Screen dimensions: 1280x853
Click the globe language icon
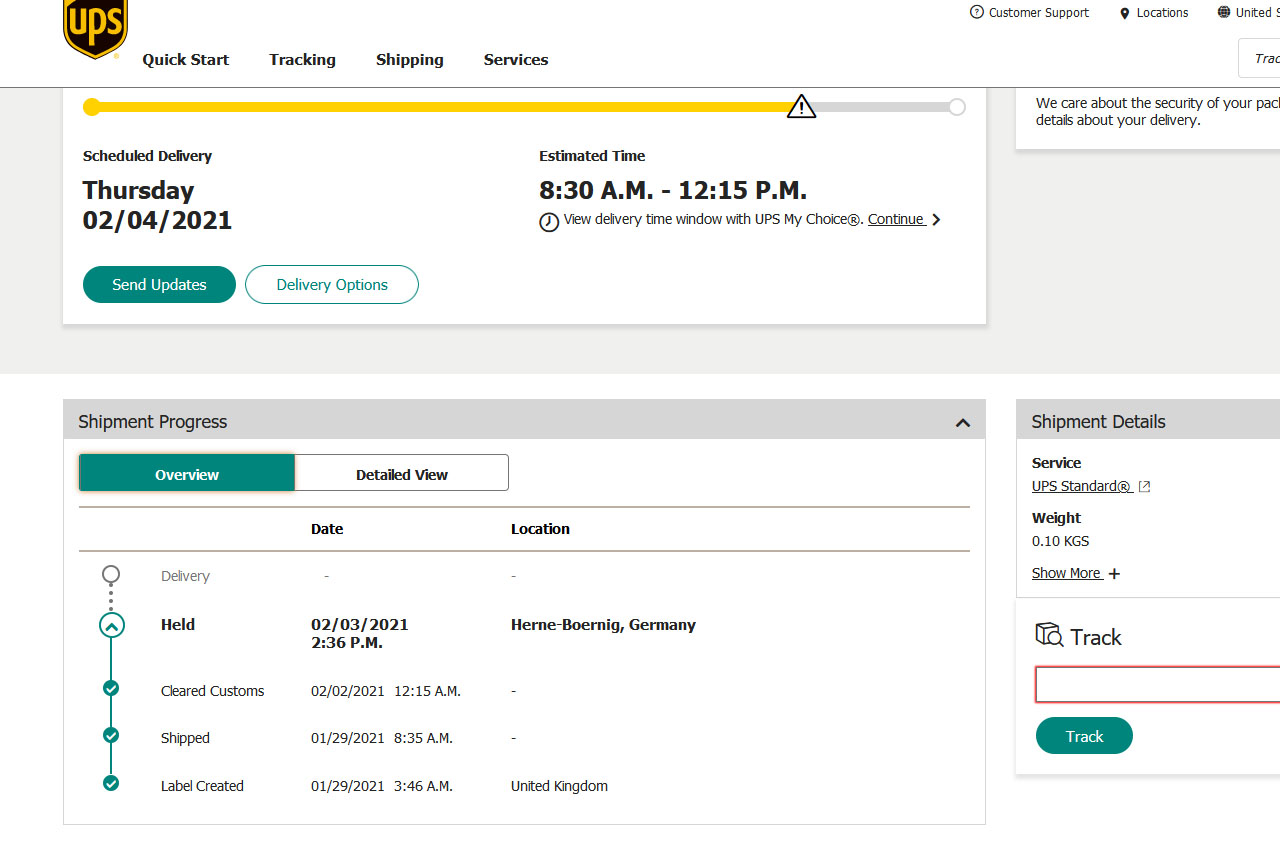click(x=1224, y=12)
